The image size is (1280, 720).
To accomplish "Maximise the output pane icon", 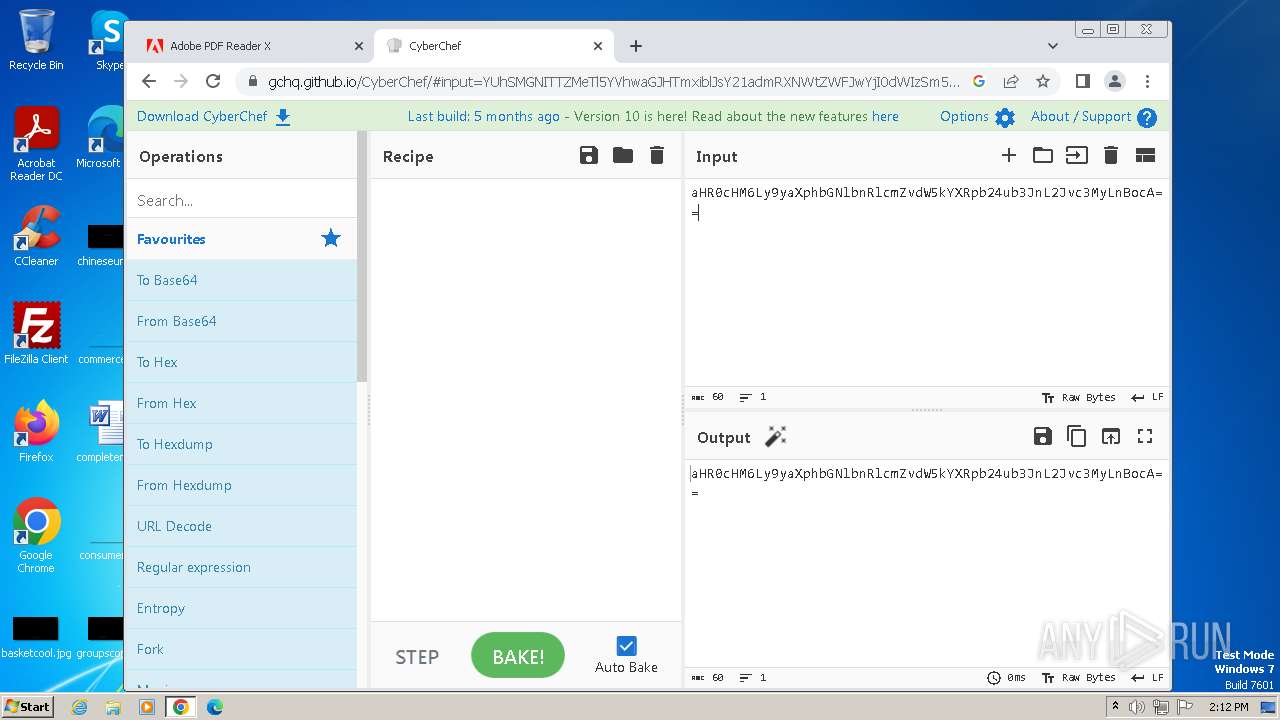I will [x=1145, y=436].
